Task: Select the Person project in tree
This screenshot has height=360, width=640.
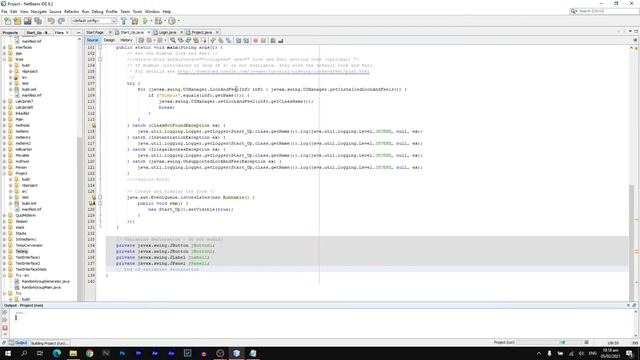Action: point(21,167)
